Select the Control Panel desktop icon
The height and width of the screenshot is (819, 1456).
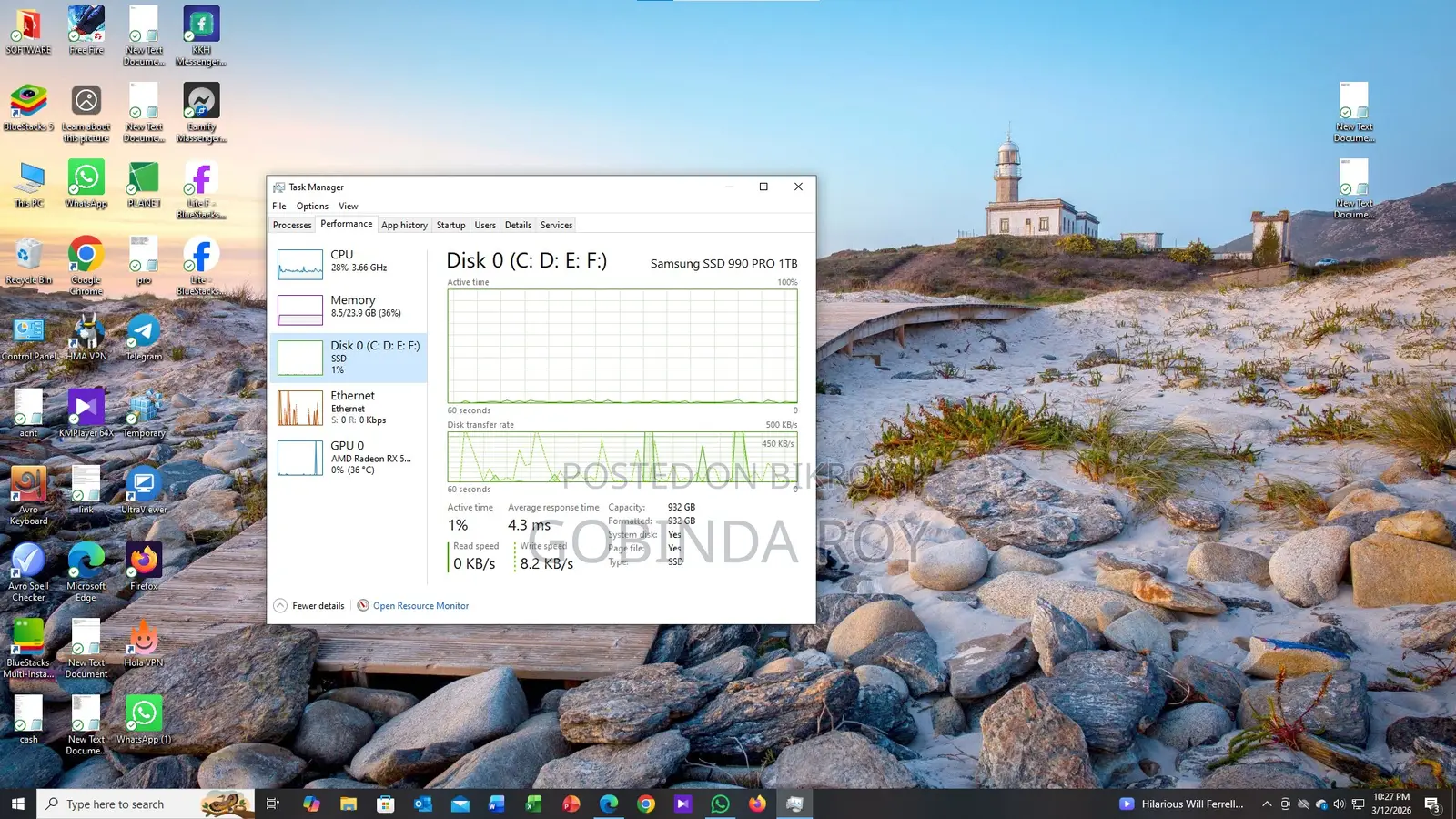coord(28,337)
